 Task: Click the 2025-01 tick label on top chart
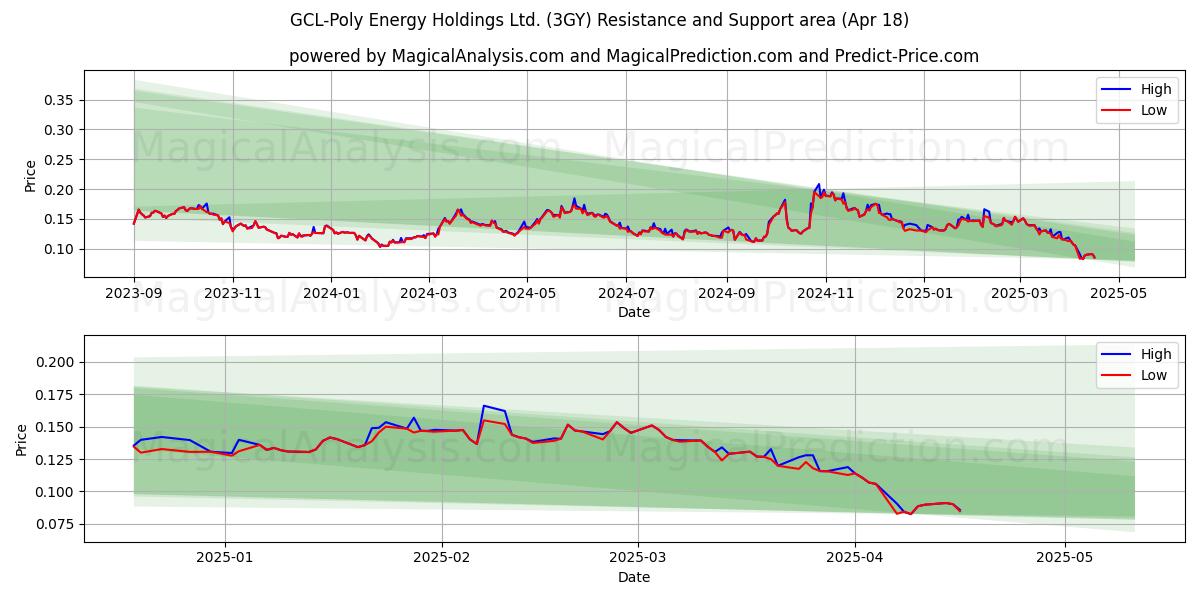click(923, 292)
